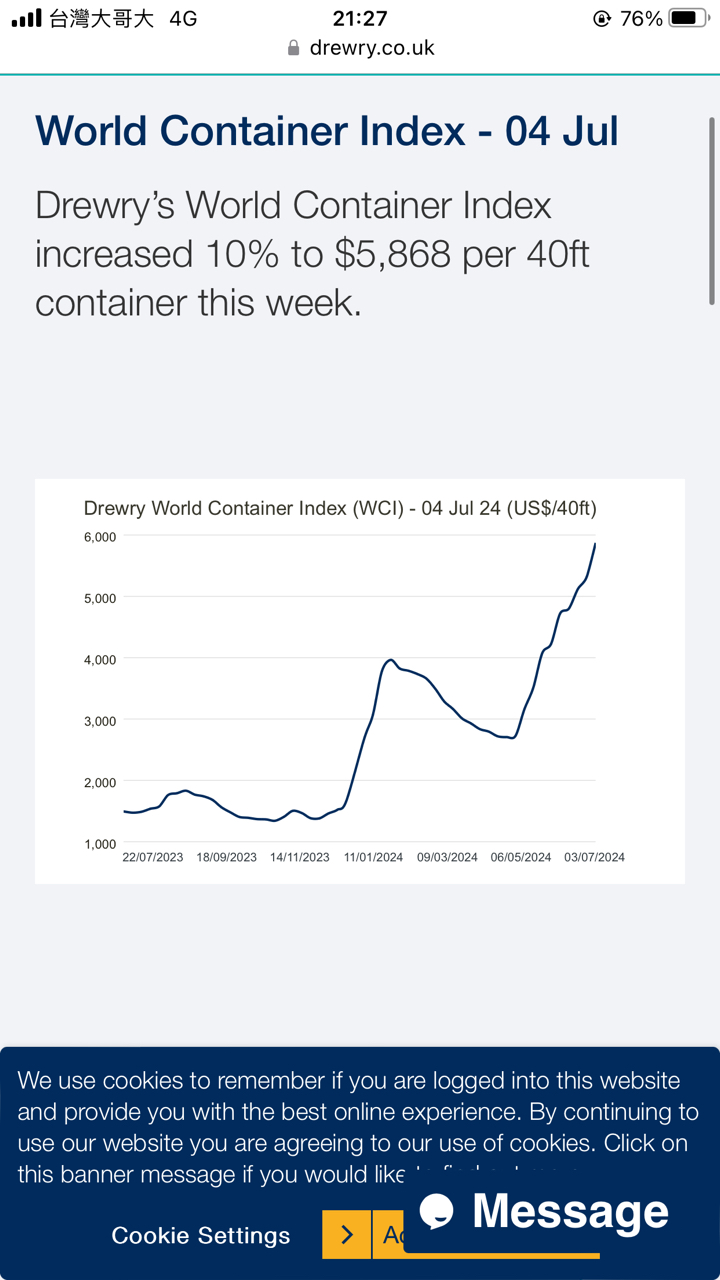Screen dimensions: 720x1280
Task: Click the yellow chevron arrow icon
Action: point(347,1235)
